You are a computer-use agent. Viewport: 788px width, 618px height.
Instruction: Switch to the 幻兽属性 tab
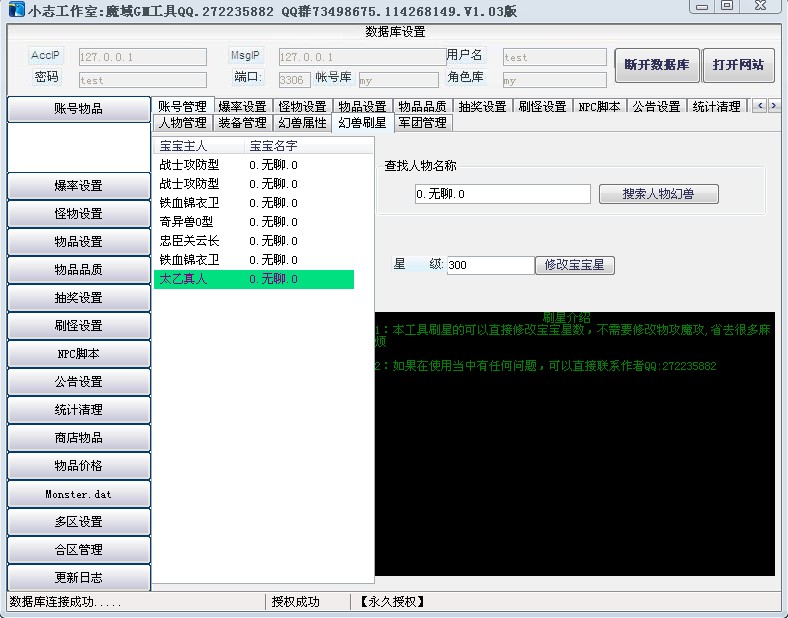[302, 123]
